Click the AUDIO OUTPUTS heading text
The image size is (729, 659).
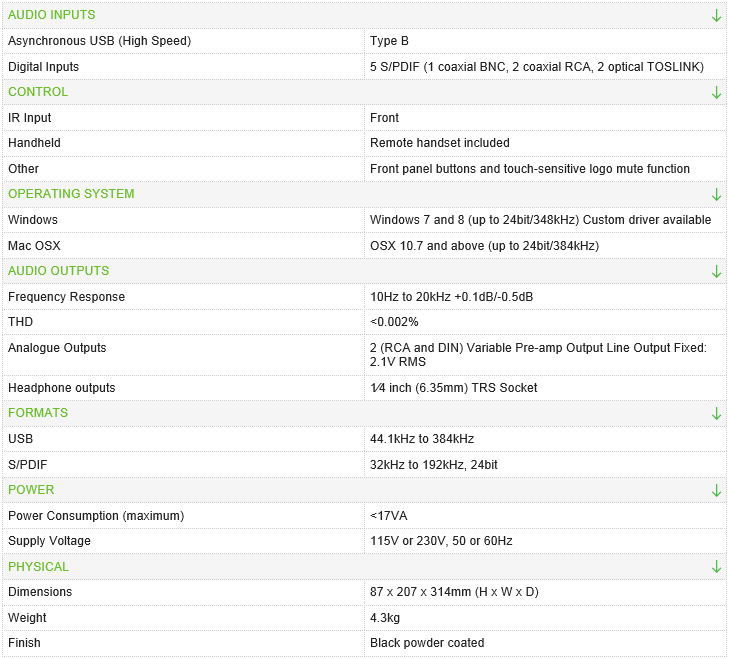(58, 271)
